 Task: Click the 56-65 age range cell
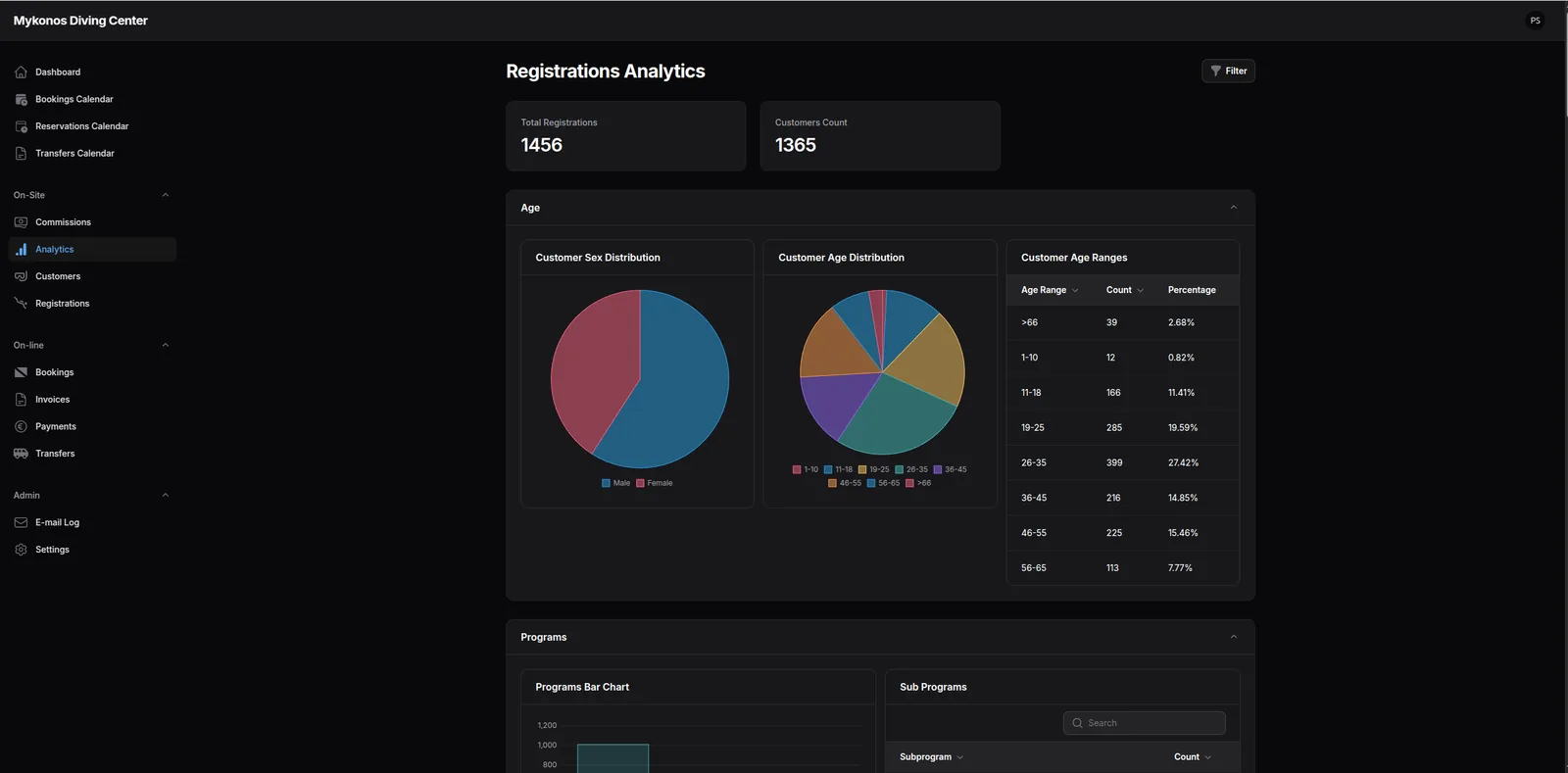pos(1034,568)
